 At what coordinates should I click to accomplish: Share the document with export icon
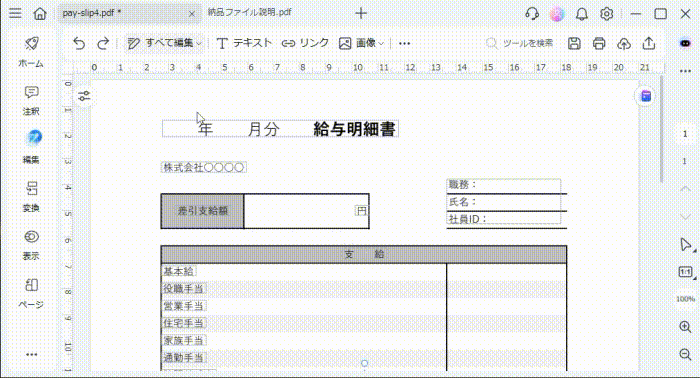pos(649,43)
